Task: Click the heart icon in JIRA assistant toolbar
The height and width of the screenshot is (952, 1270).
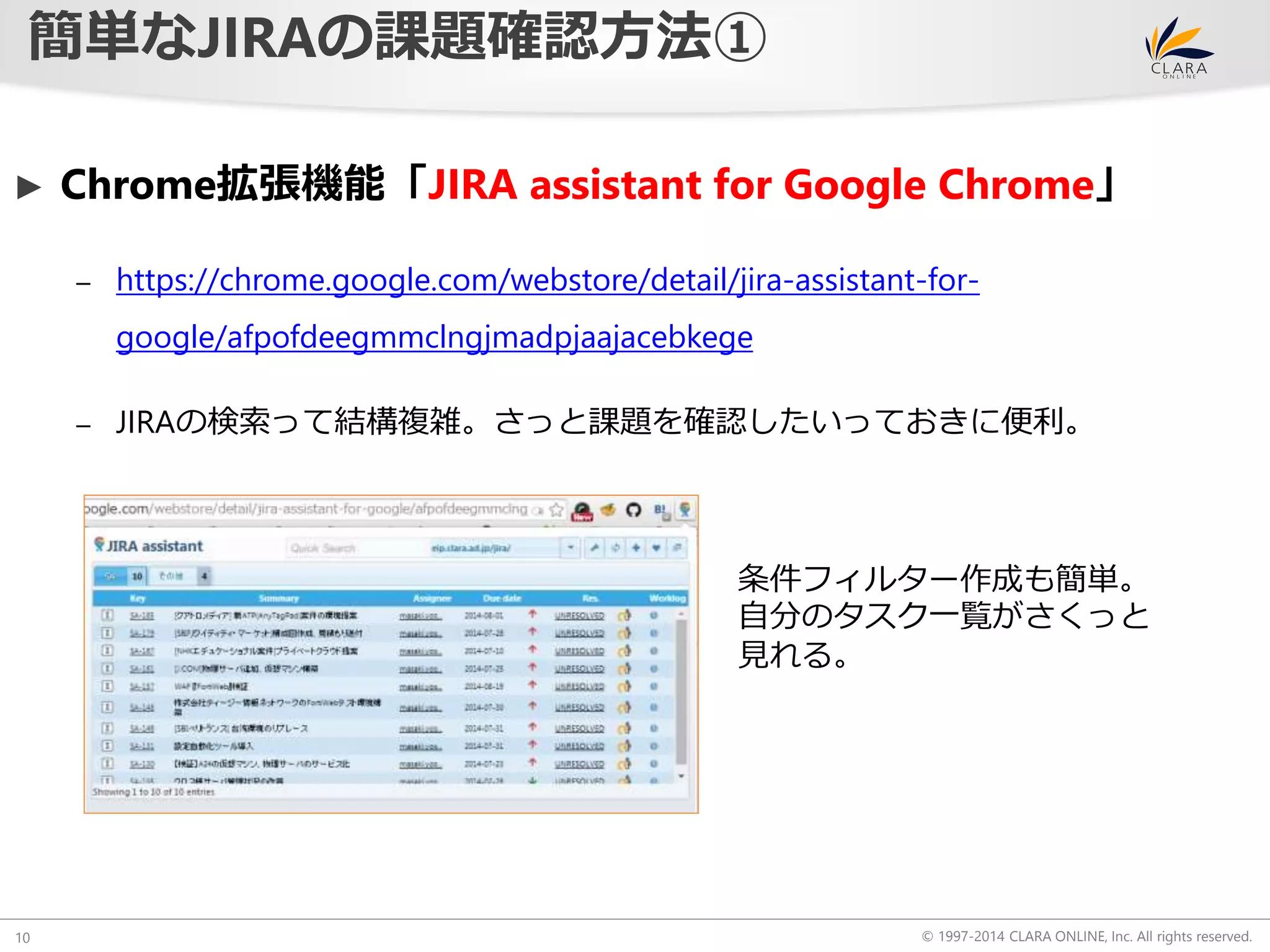Action: tap(656, 548)
